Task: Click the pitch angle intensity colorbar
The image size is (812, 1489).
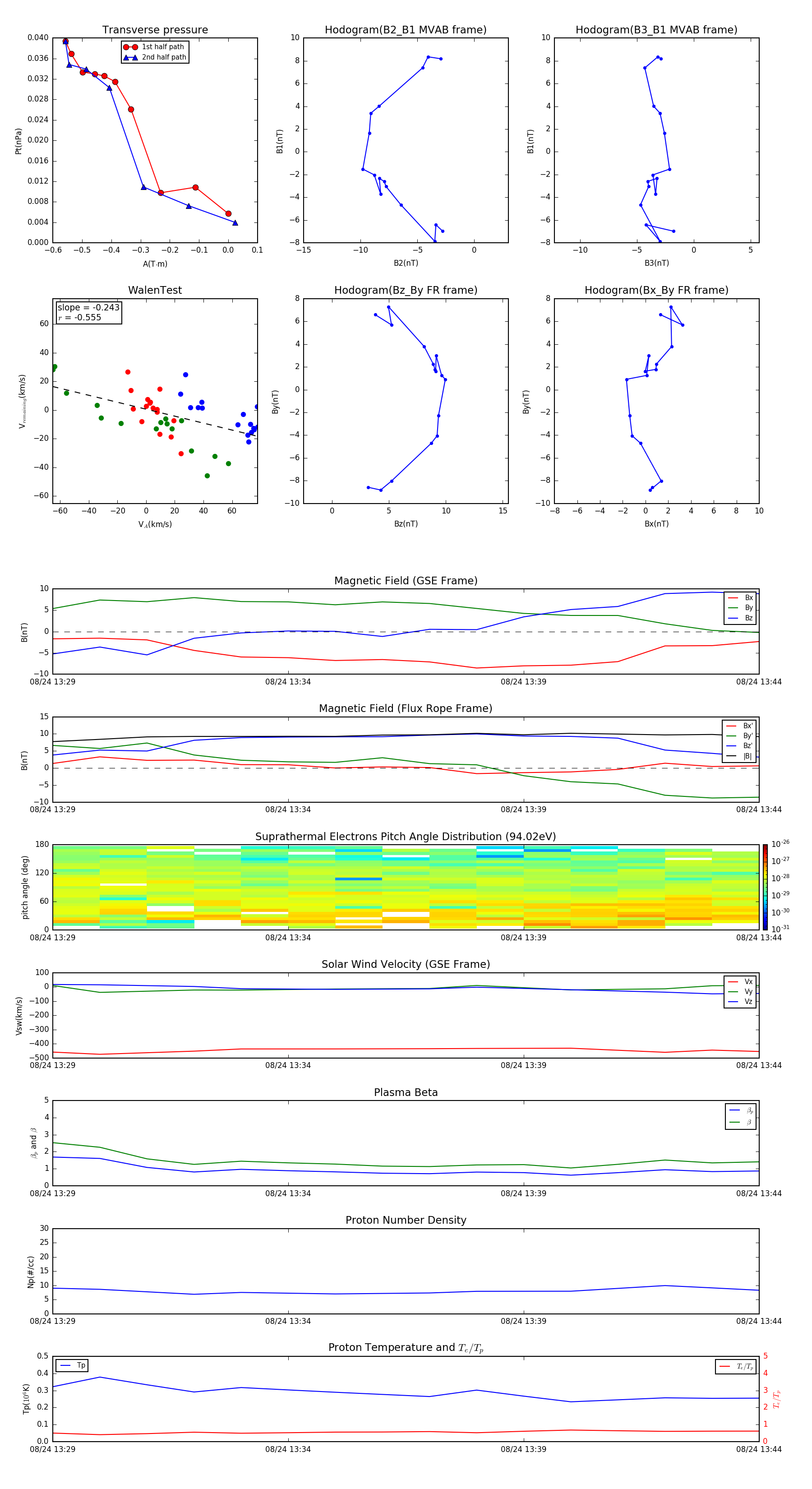Action: [765, 887]
